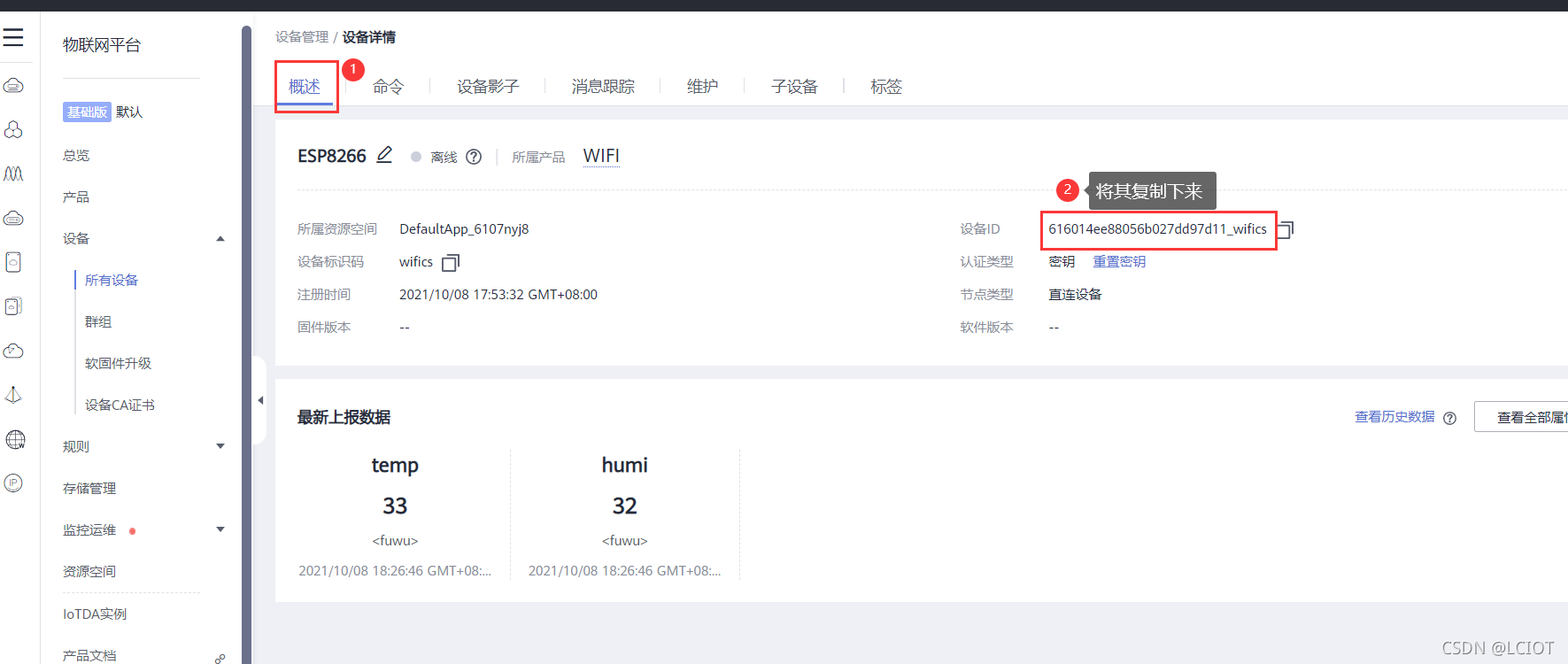This screenshot has height=664, width=1568.
Task: Open 软固件升级 in the sidebar
Action: tap(118, 363)
